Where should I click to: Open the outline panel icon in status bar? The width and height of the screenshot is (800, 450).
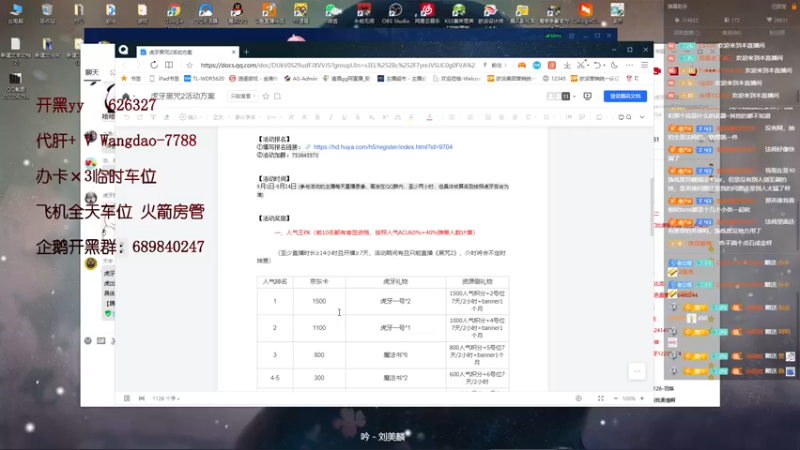coord(127,398)
